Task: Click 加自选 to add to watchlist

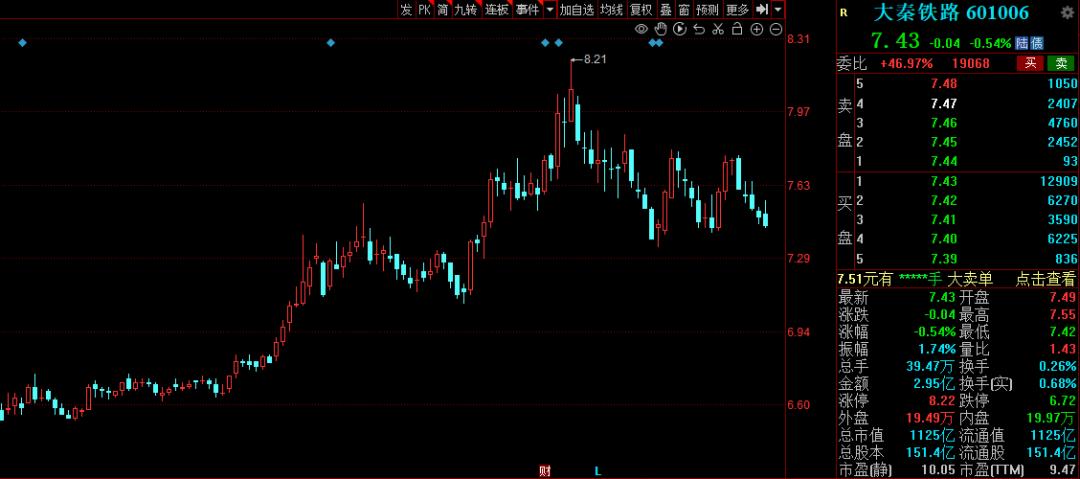Action: (577, 9)
